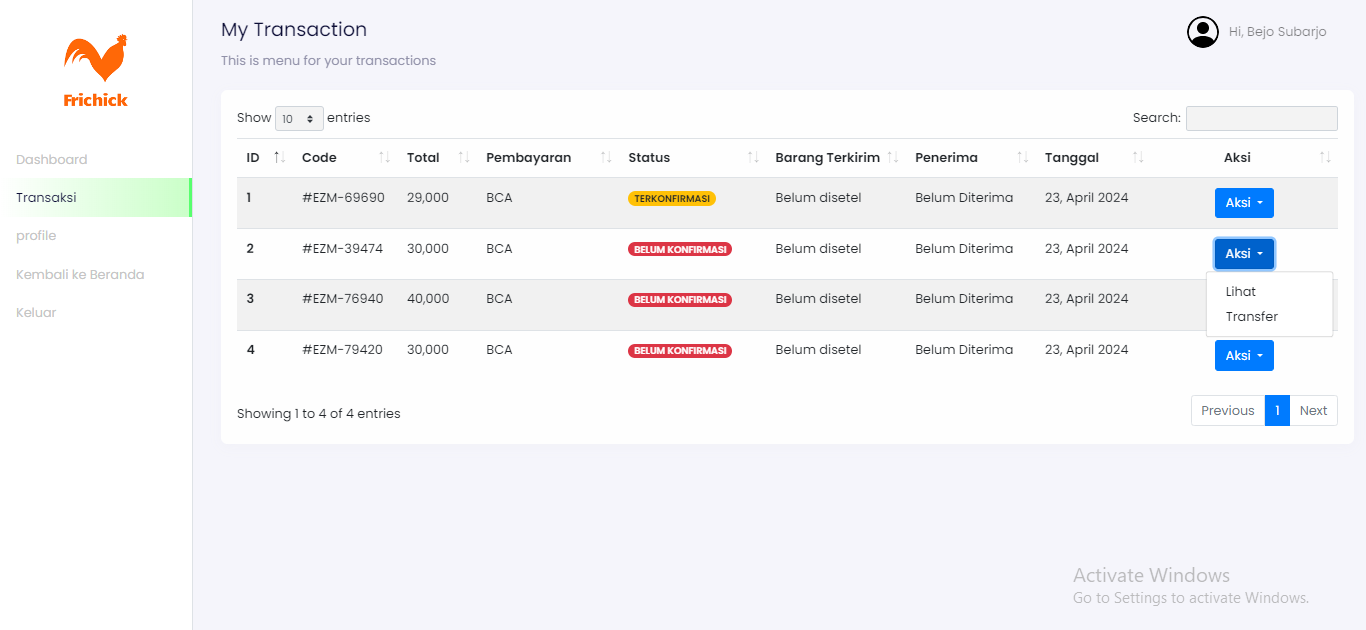Sort by Status column sort icon
Viewport: 1366px width, 630px height.
coord(753,157)
